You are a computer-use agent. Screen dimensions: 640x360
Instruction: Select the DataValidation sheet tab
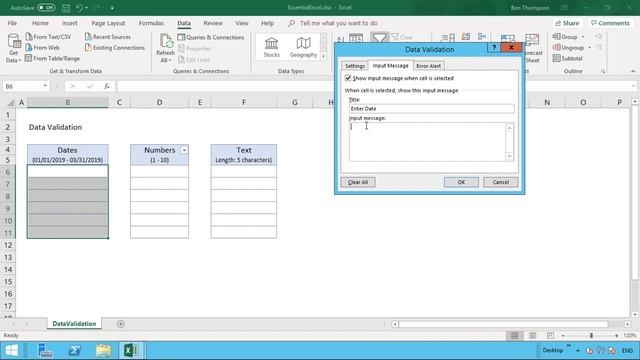click(x=74, y=324)
